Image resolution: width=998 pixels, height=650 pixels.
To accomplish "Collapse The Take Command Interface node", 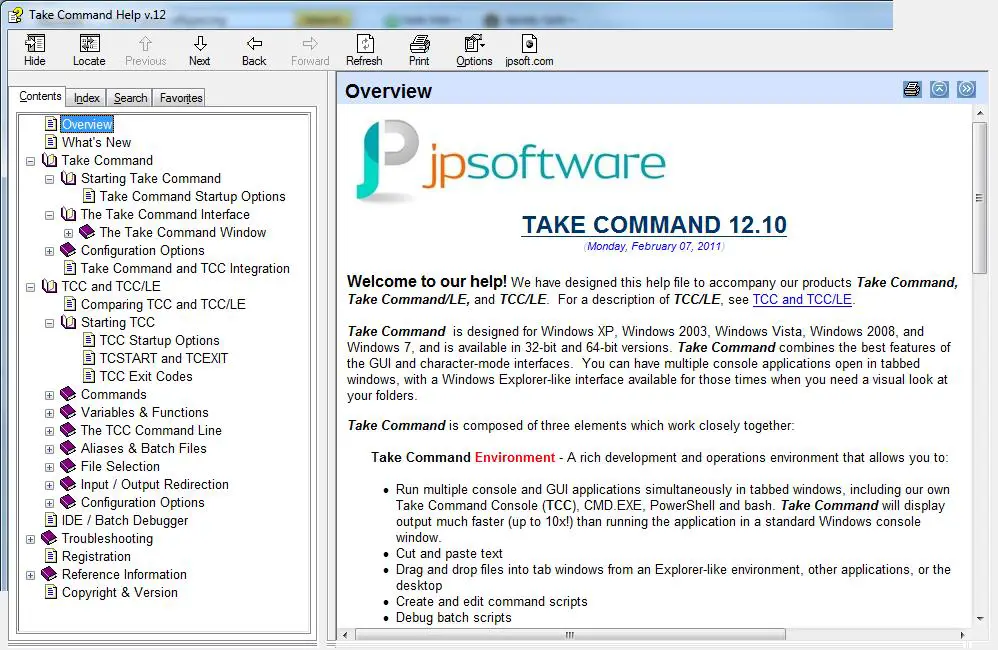I will click(x=49, y=215).
